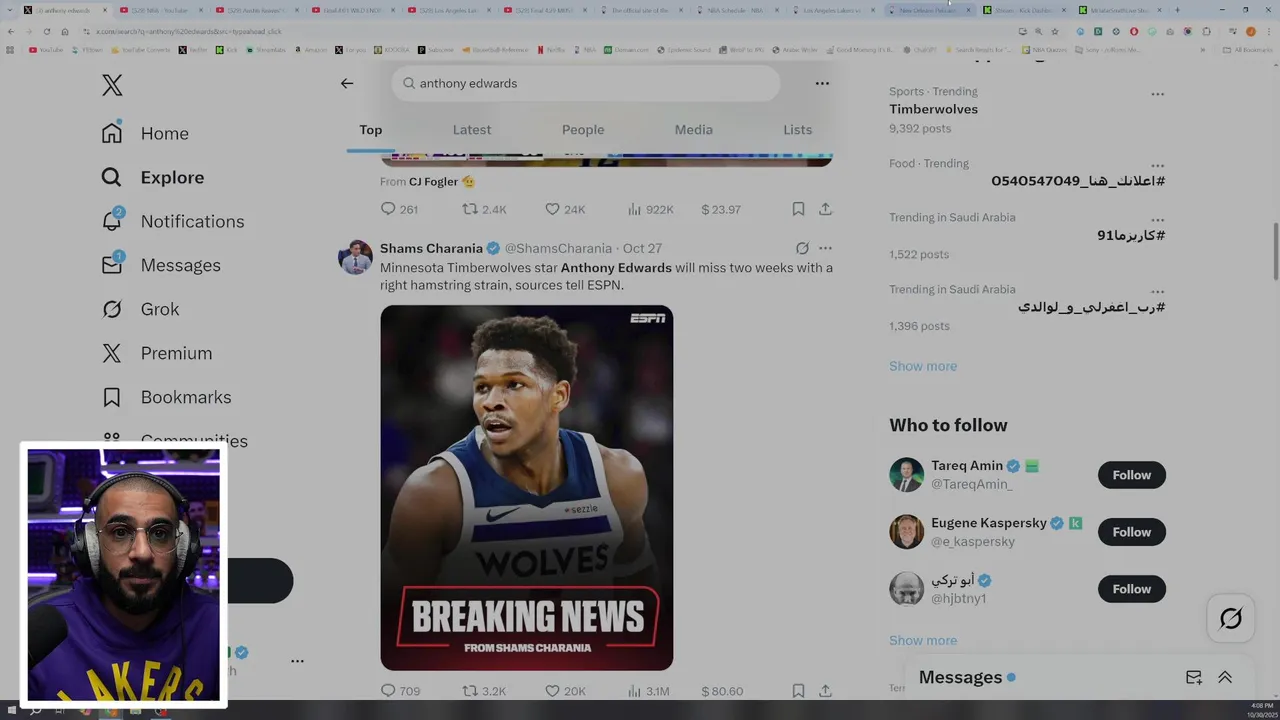Open the browser extensions puzzle icon

pyautogui.click(x=1206, y=31)
